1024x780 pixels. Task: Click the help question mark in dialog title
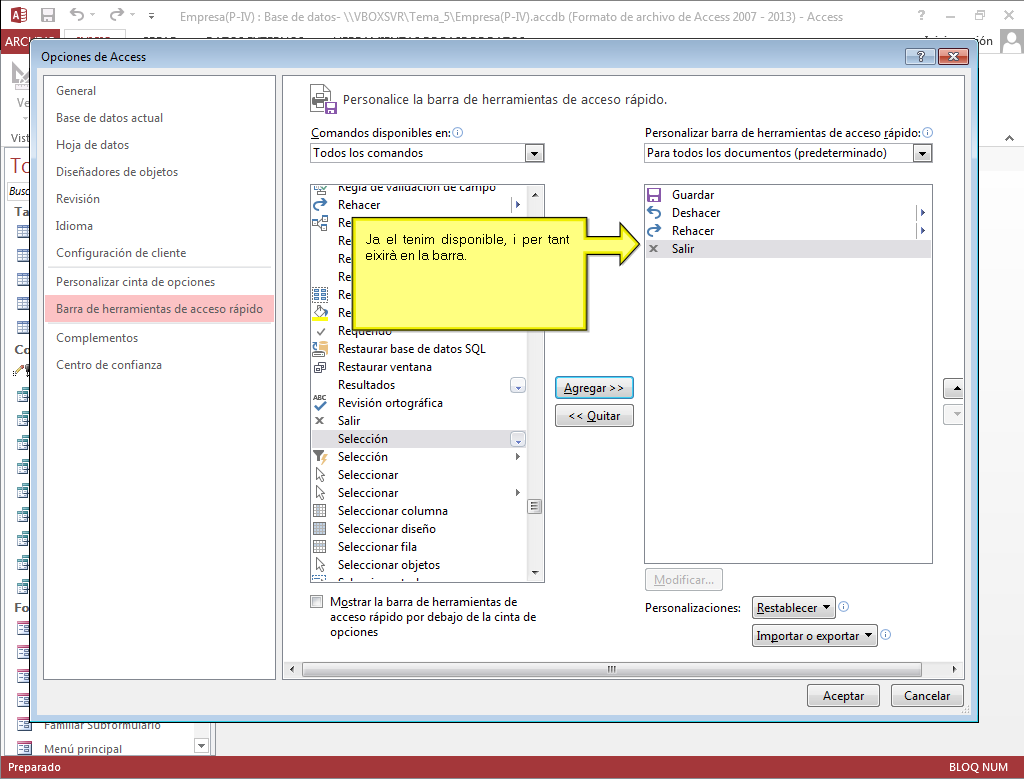pos(920,56)
